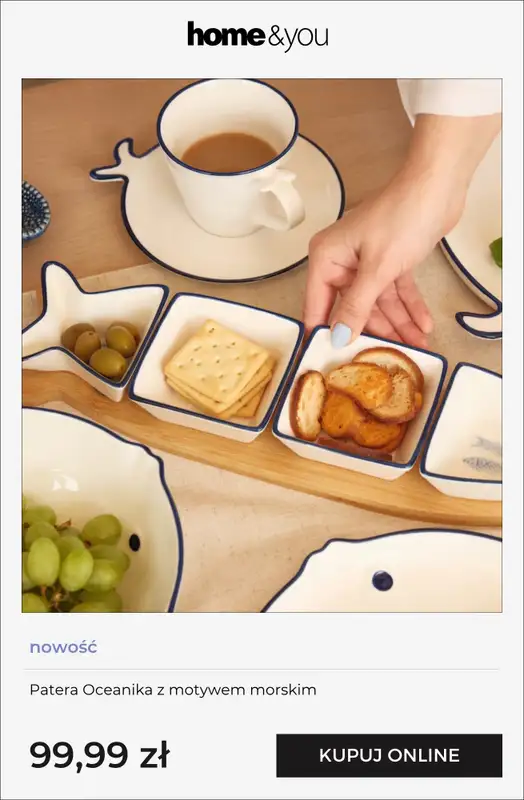Click the blue patterned dish at the photo edge

tap(35, 212)
